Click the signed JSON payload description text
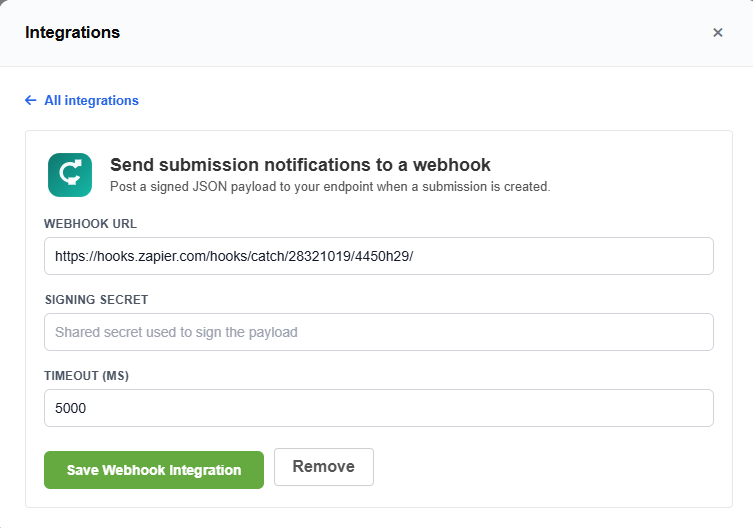Screen dimensions: 753x528 coord(330,187)
